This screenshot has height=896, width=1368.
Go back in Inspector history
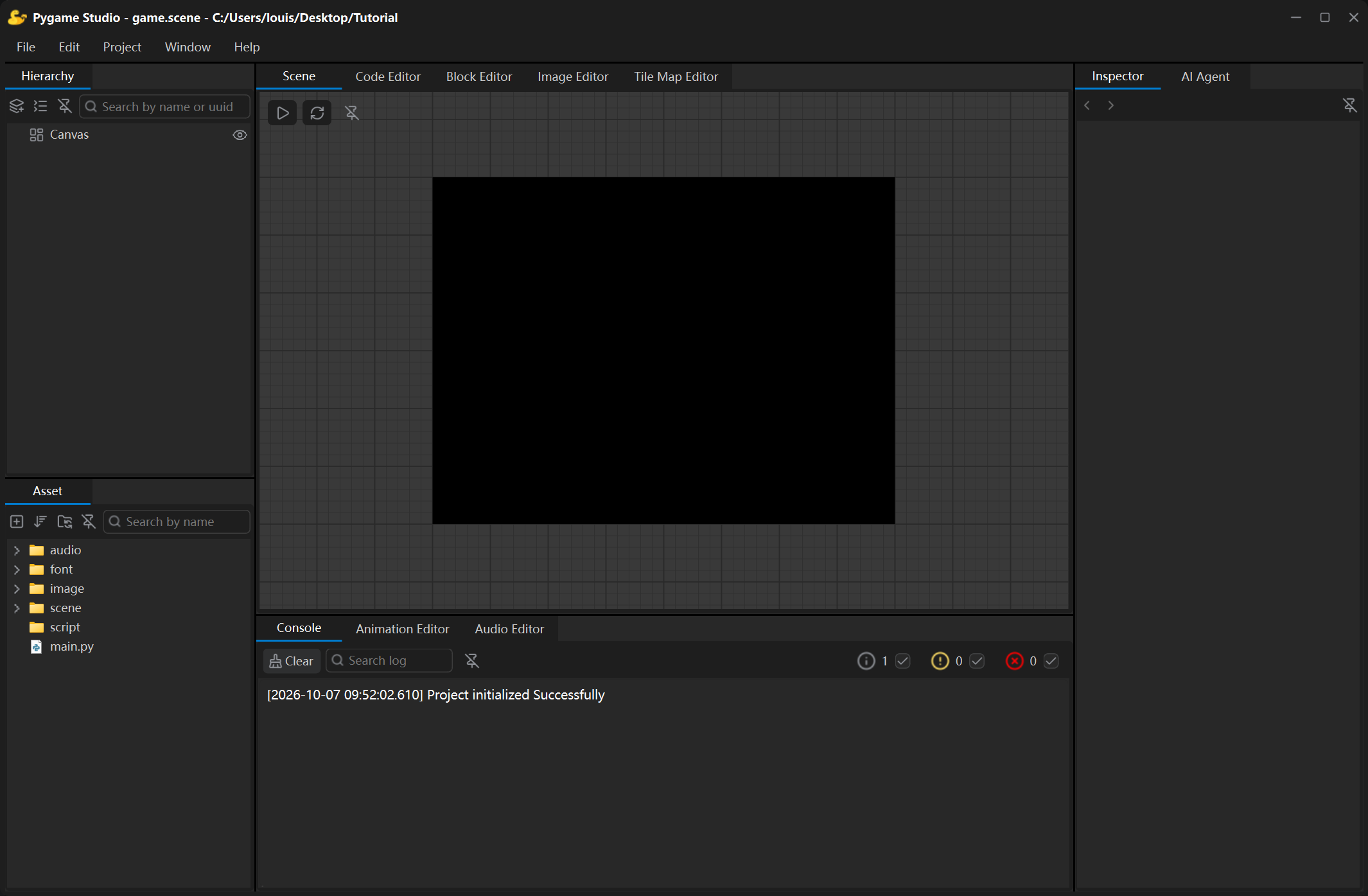coord(1087,105)
